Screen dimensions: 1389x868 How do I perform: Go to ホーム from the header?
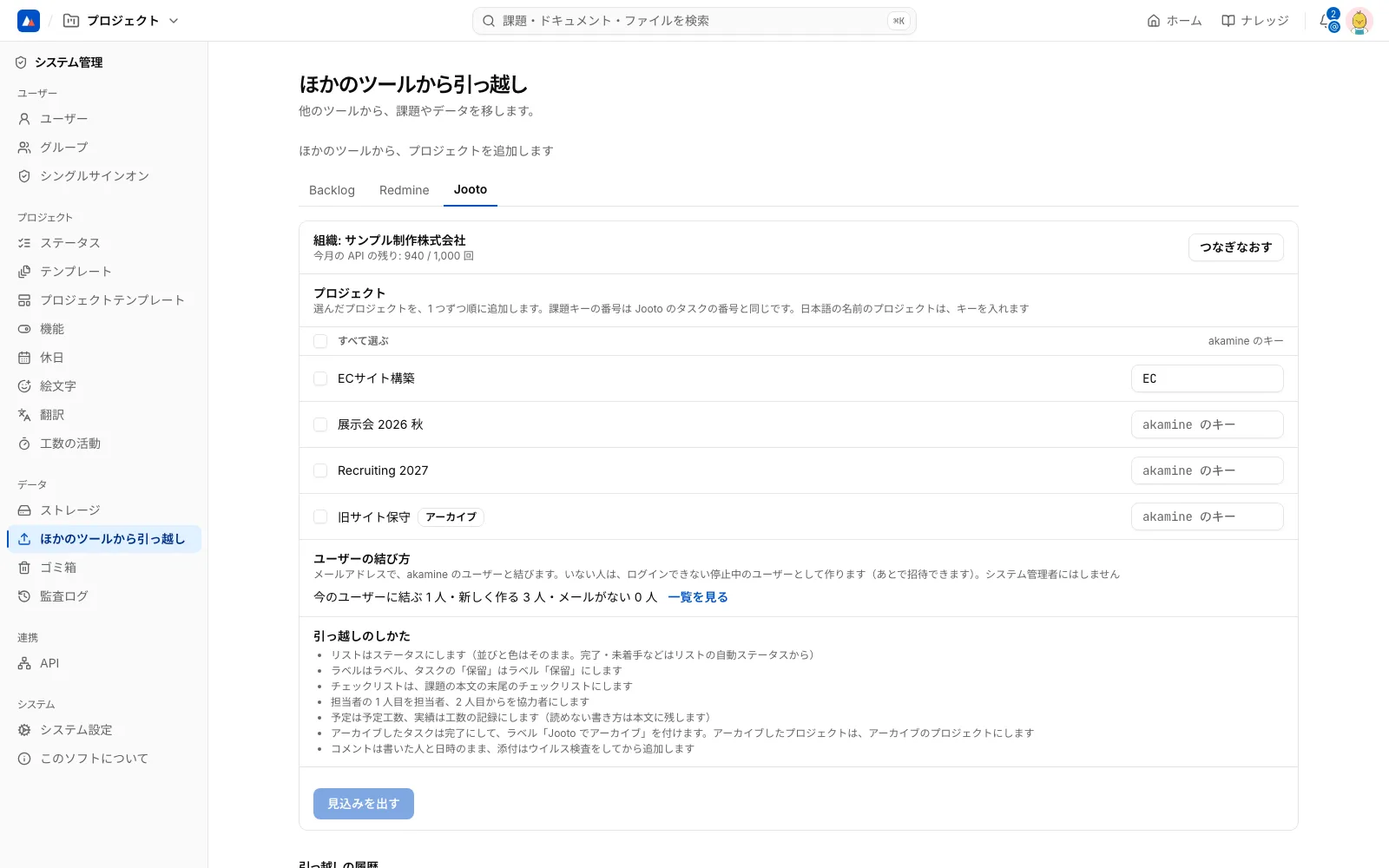1175,21
